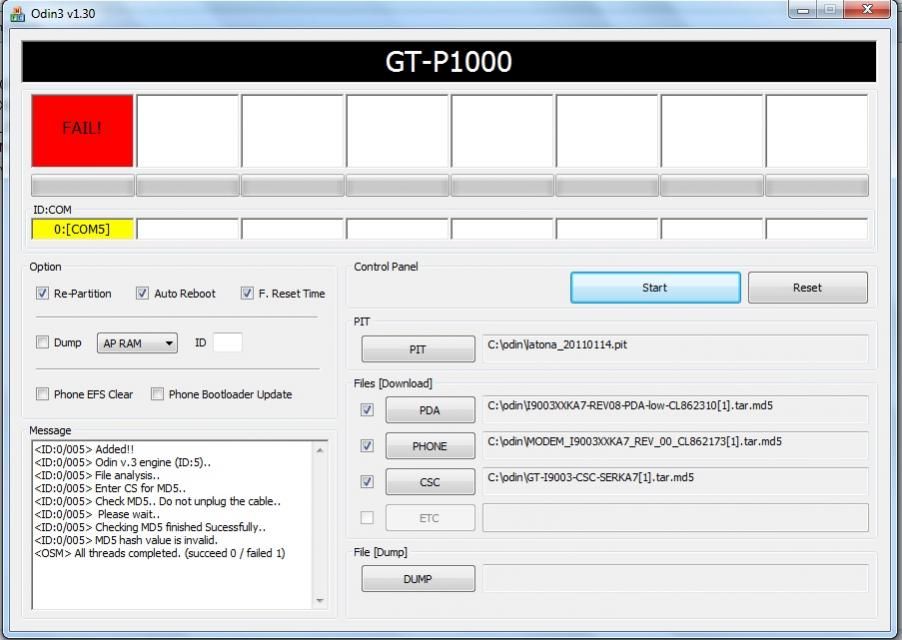Viewport: 902px width, 640px height.
Task: Click the Odin3 app icon in title bar
Action: (17, 14)
